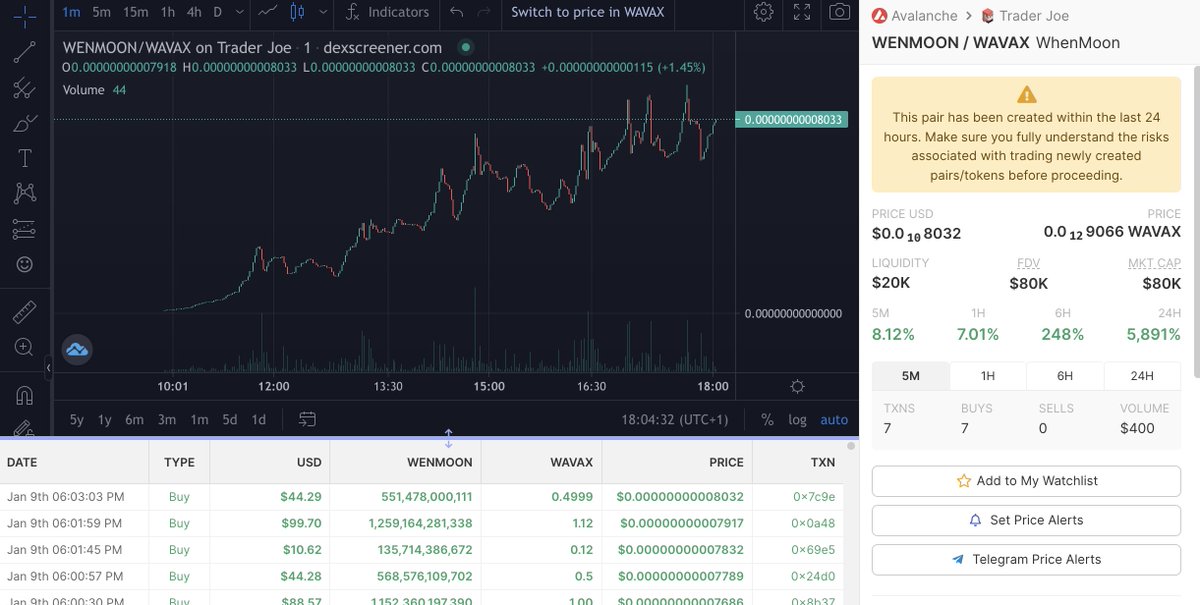The image size is (1200, 605).
Task: Select the crosshair cursor tool
Action: 25,15
